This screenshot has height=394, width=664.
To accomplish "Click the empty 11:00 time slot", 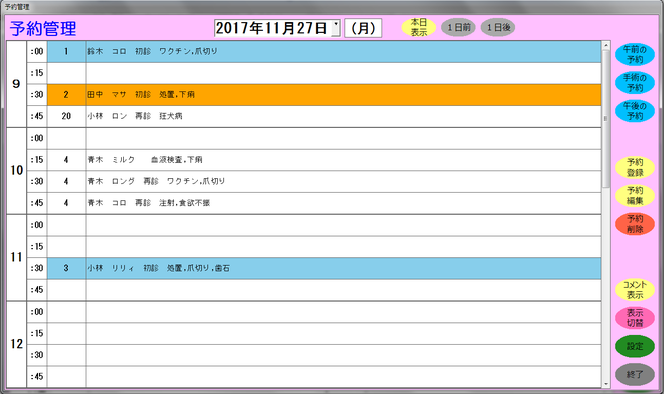I will (x=343, y=225).
